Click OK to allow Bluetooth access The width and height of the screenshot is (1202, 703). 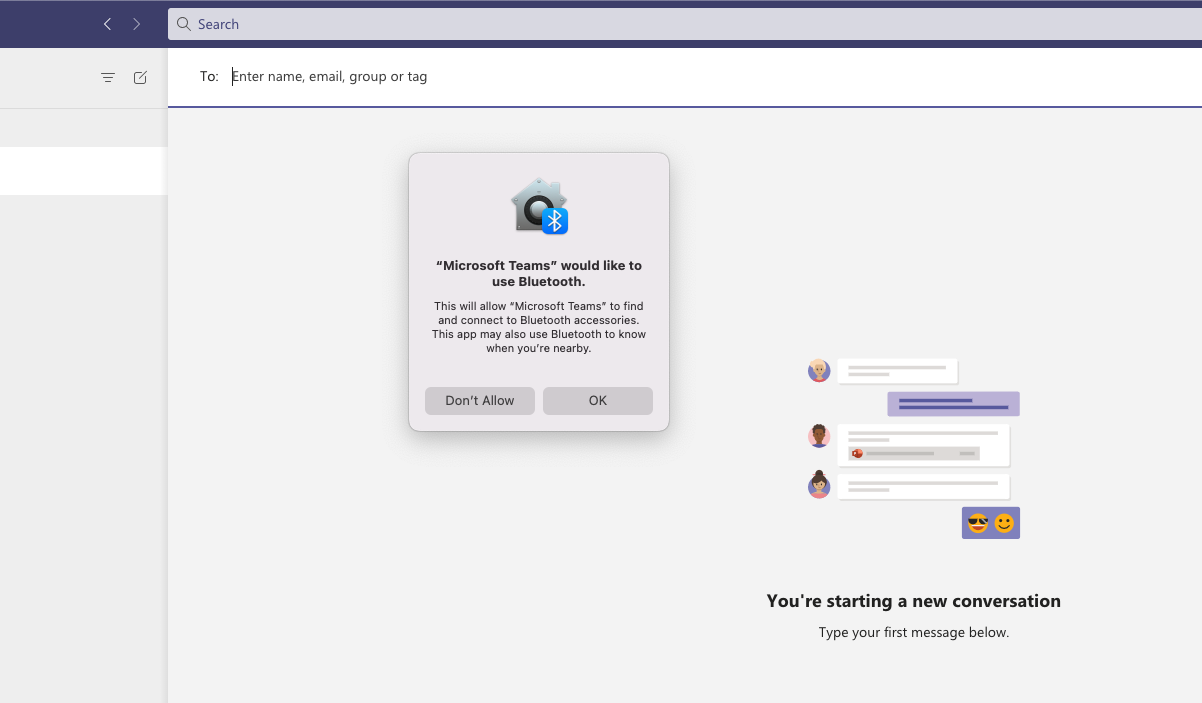tap(598, 400)
